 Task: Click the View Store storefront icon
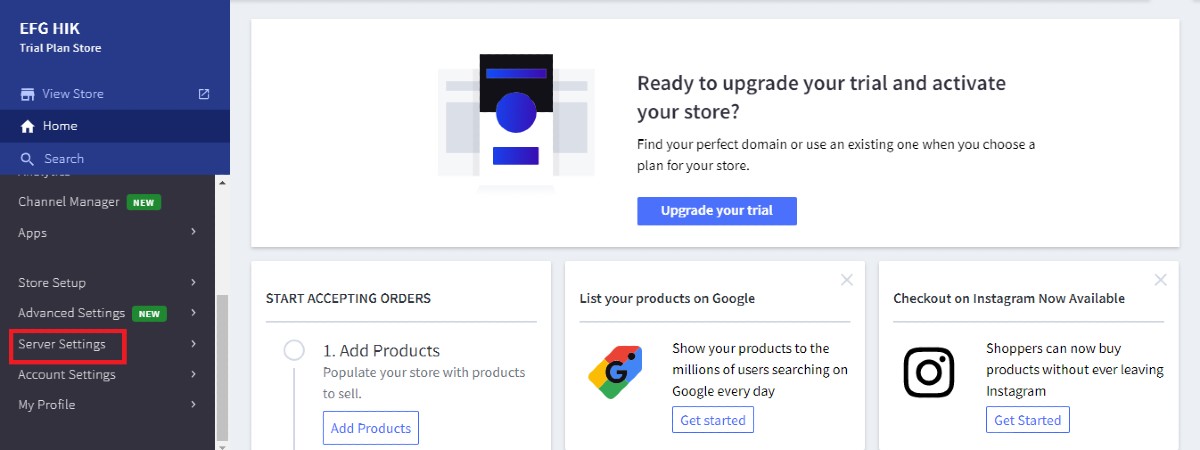click(28, 94)
